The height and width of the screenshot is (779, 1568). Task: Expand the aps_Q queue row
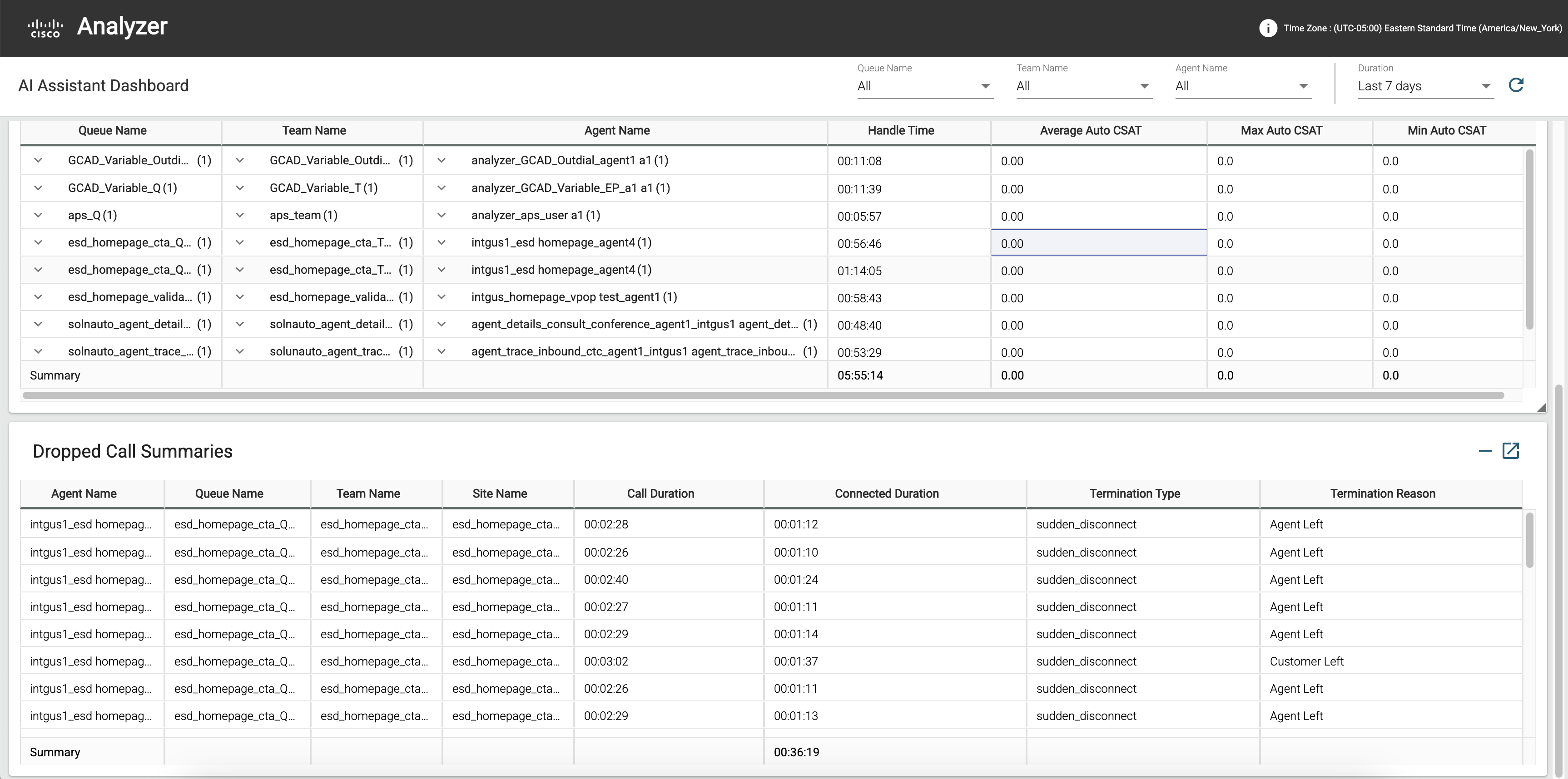tap(38, 215)
